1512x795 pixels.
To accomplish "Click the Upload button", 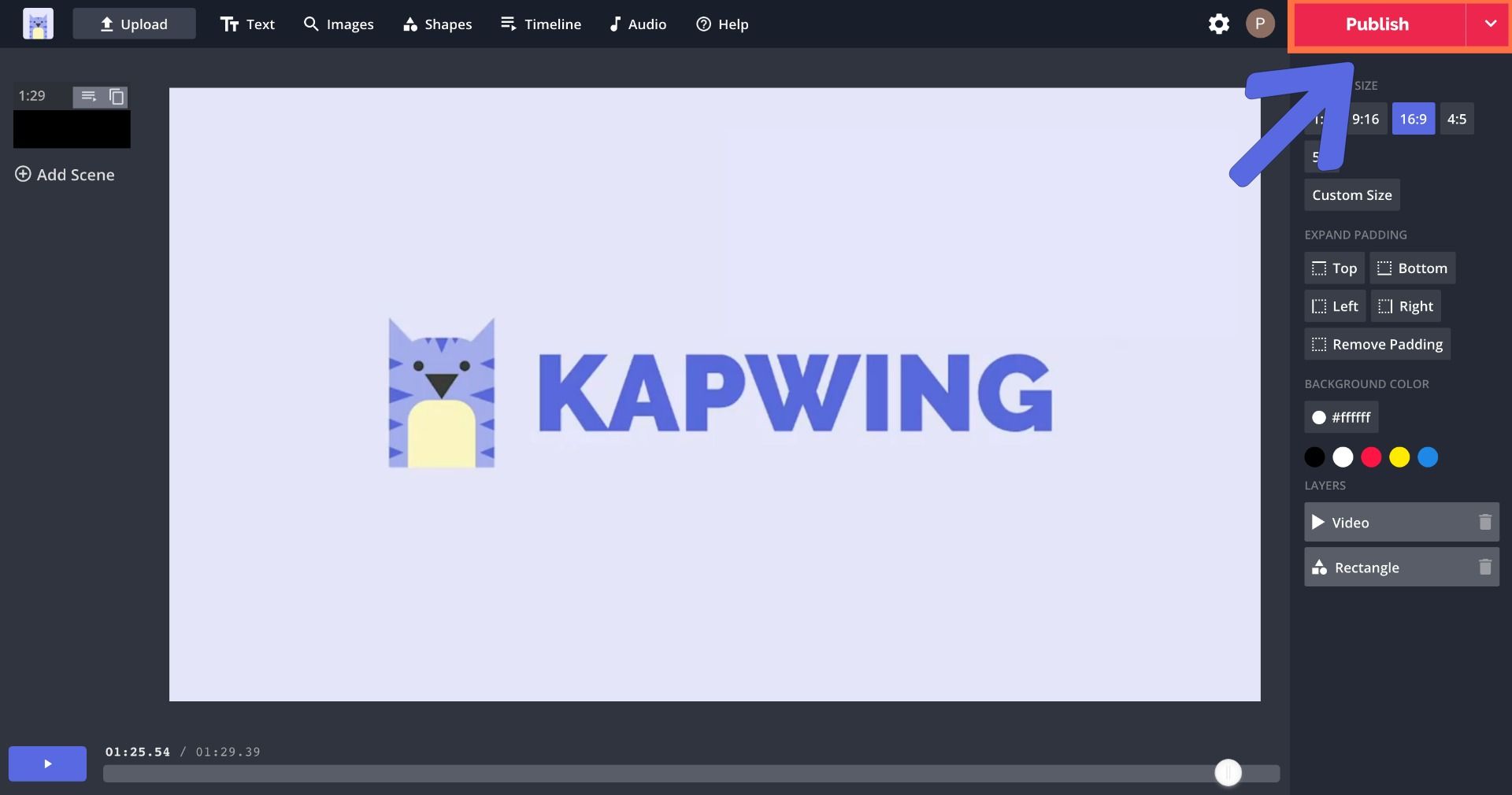I will (x=134, y=24).
